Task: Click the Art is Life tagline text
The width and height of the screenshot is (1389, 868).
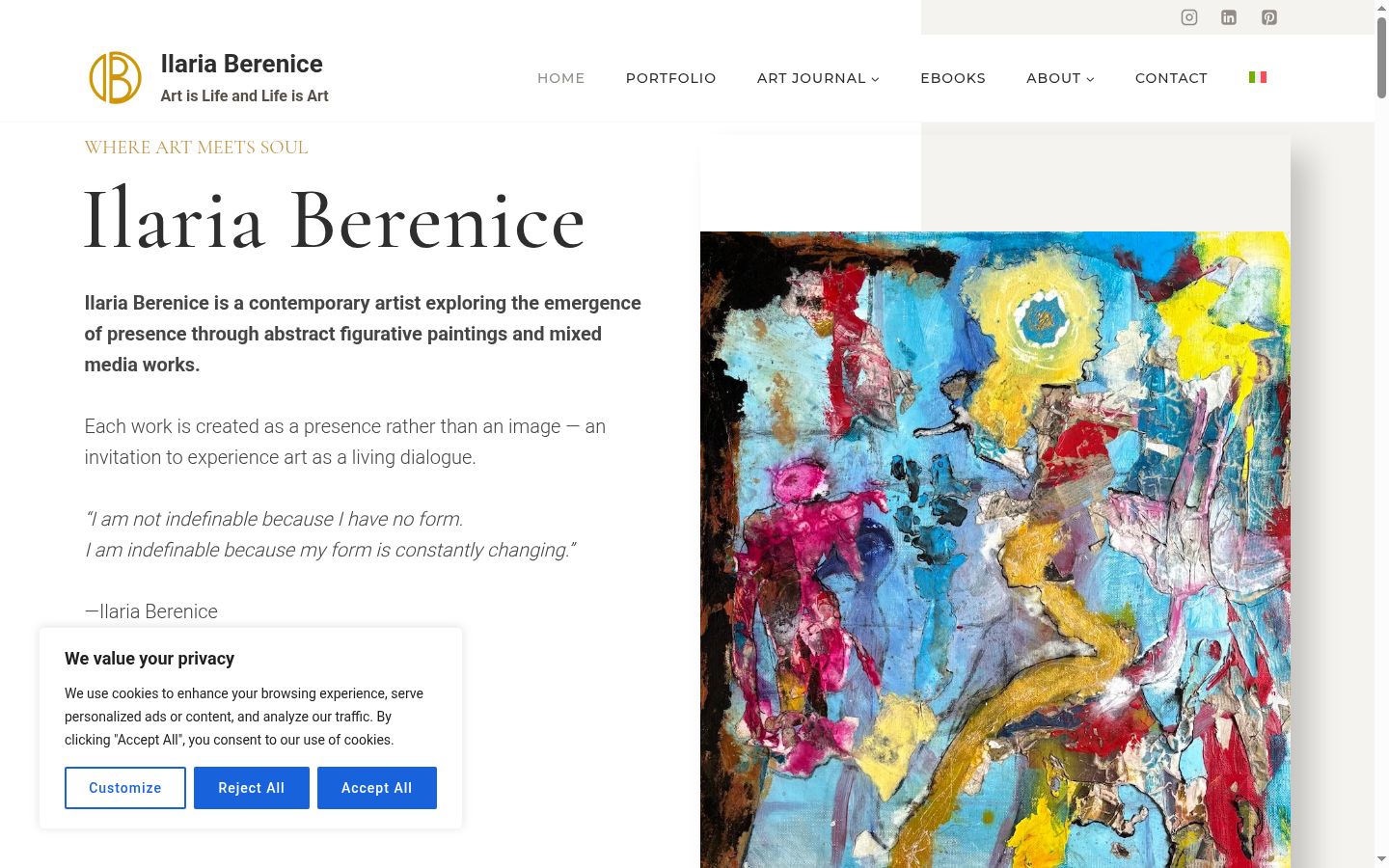Action: tap(245, 95)
